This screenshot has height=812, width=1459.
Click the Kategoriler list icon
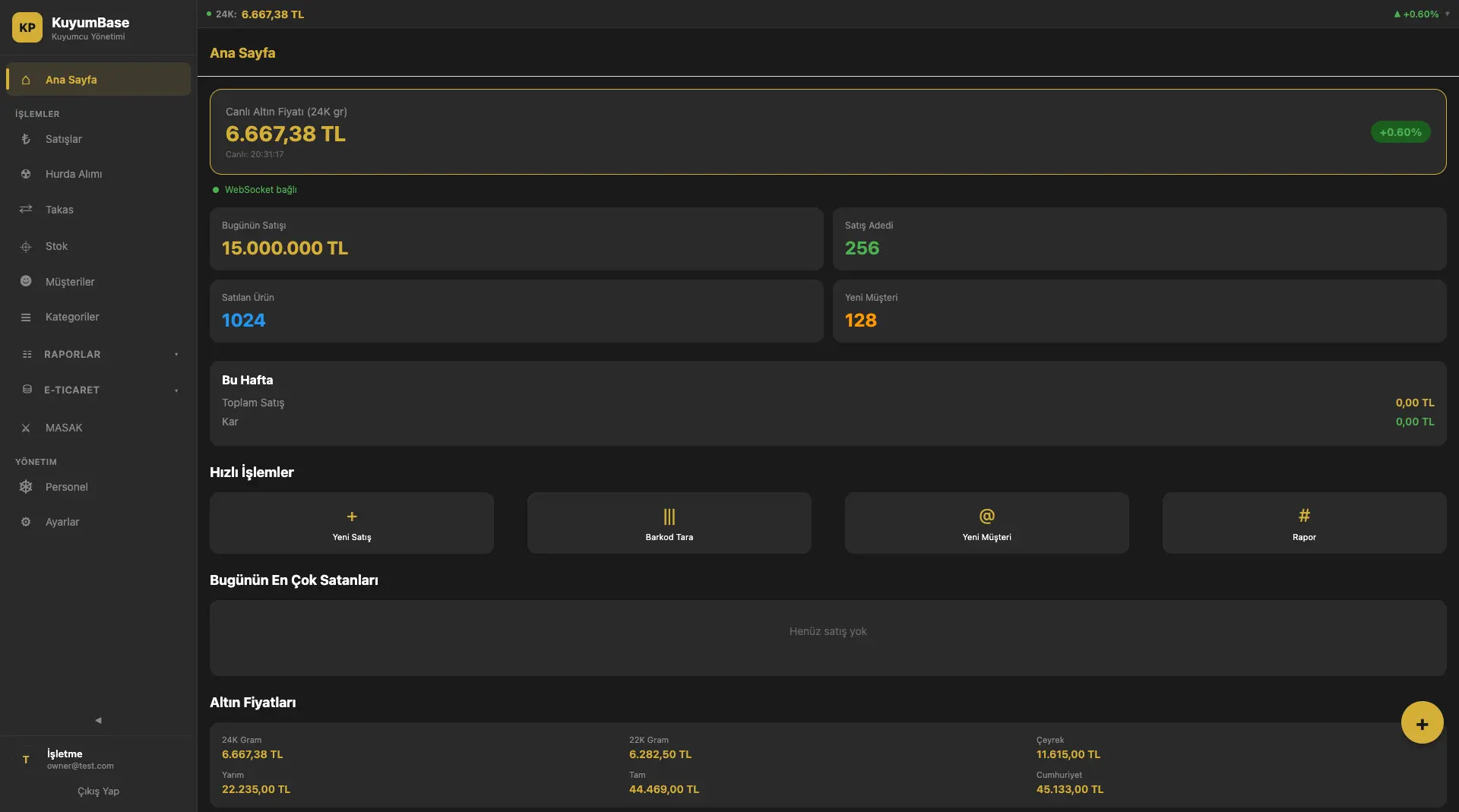(26, 317)
